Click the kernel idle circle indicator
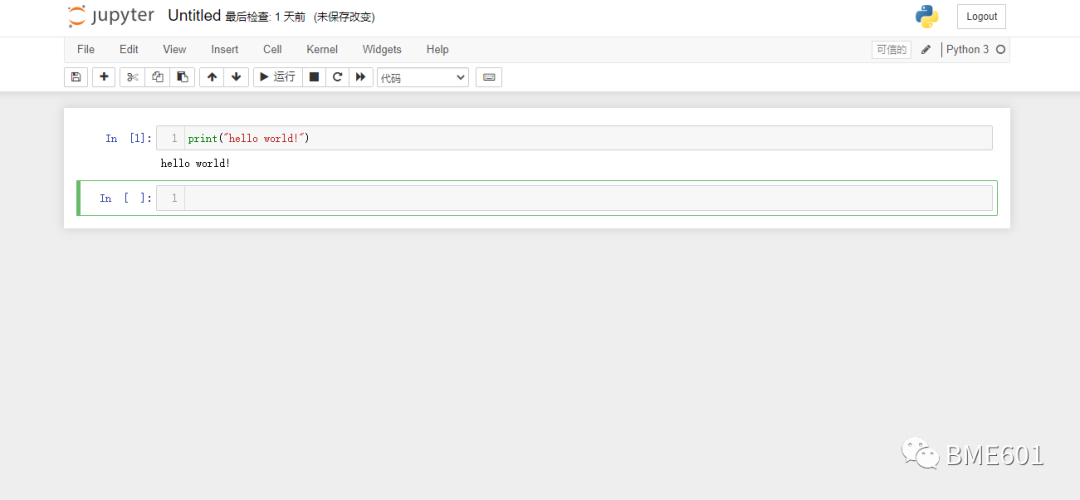Viewport: 1080px width, 500px height. tap(1001, 50)
